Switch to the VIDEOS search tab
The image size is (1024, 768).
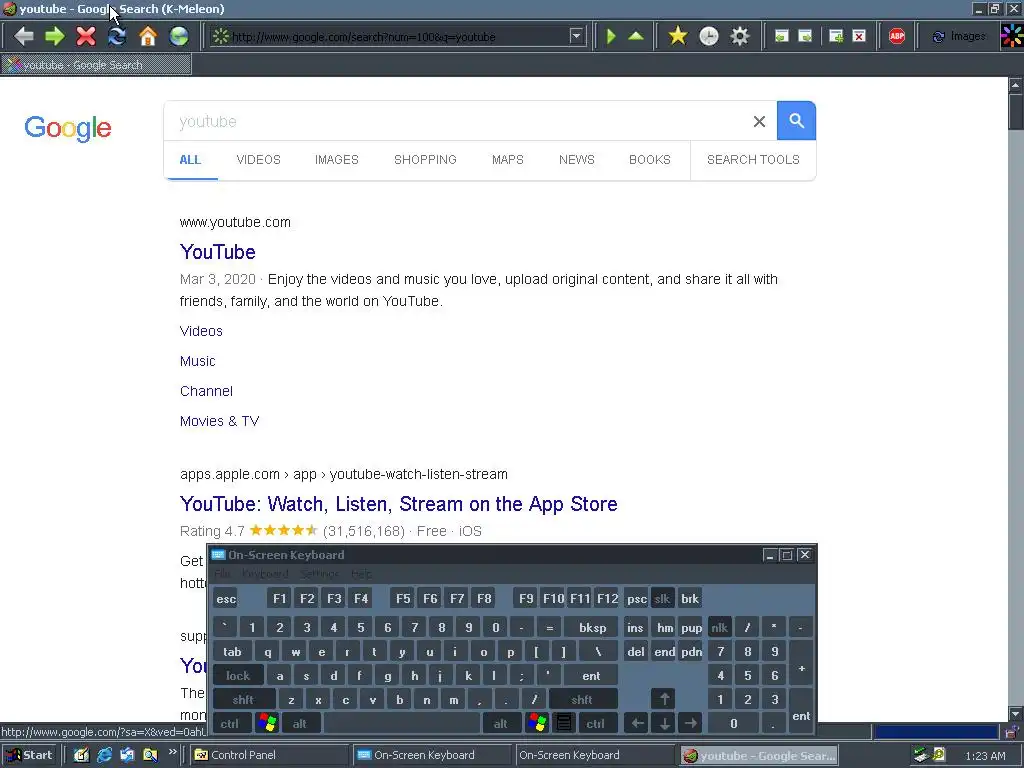click(259, 160)
